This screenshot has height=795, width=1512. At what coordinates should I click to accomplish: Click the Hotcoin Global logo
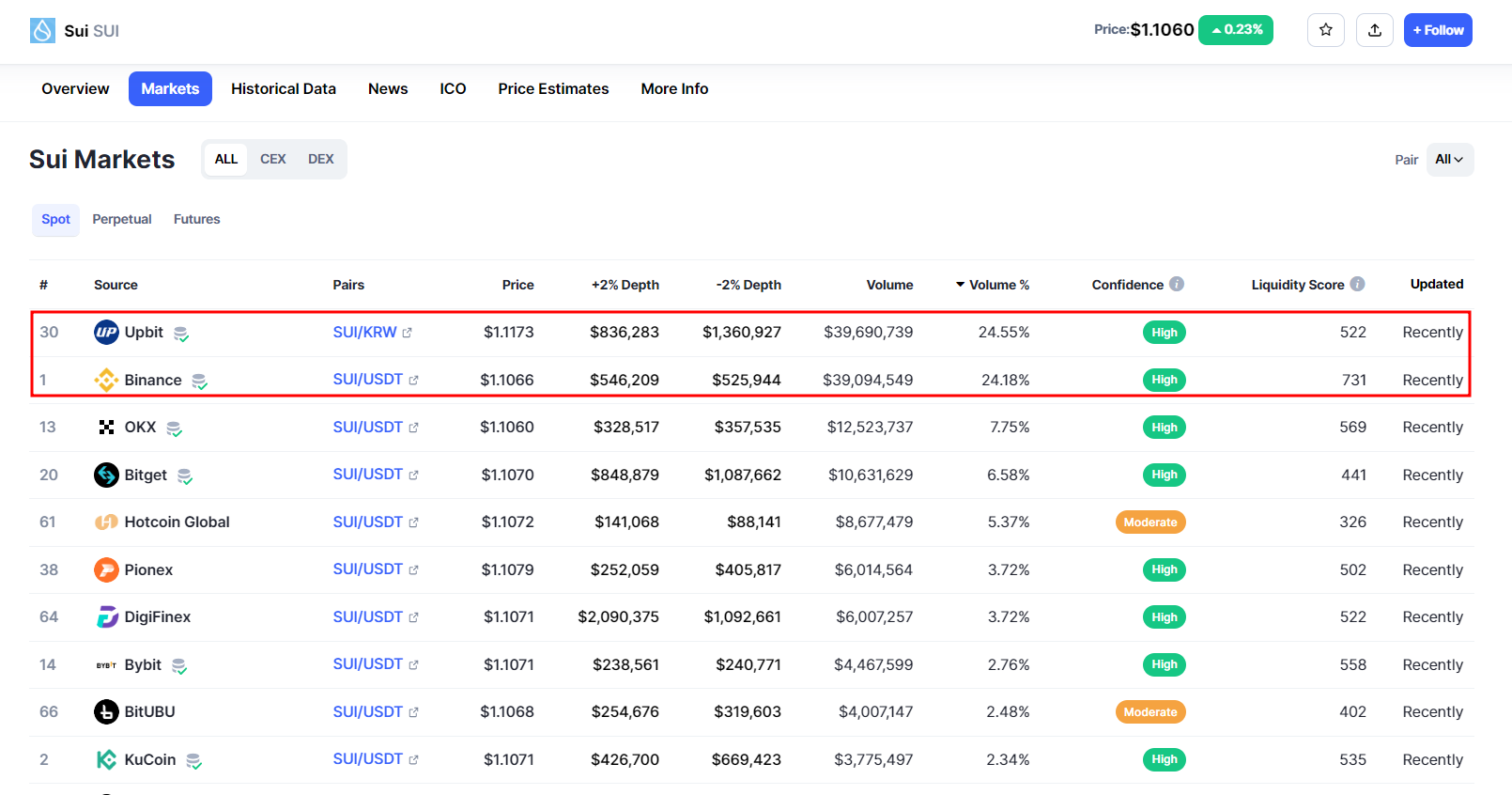click(106, 522)
